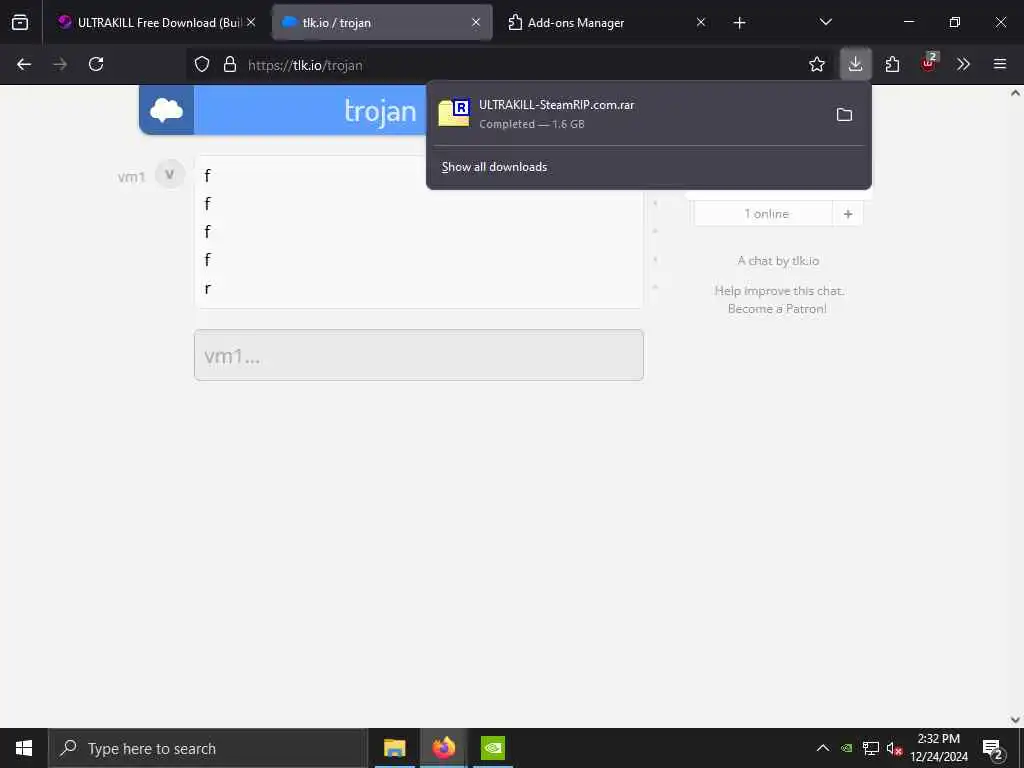1024x768 pixels.
Task: Reload the current page
Action: 96,64
